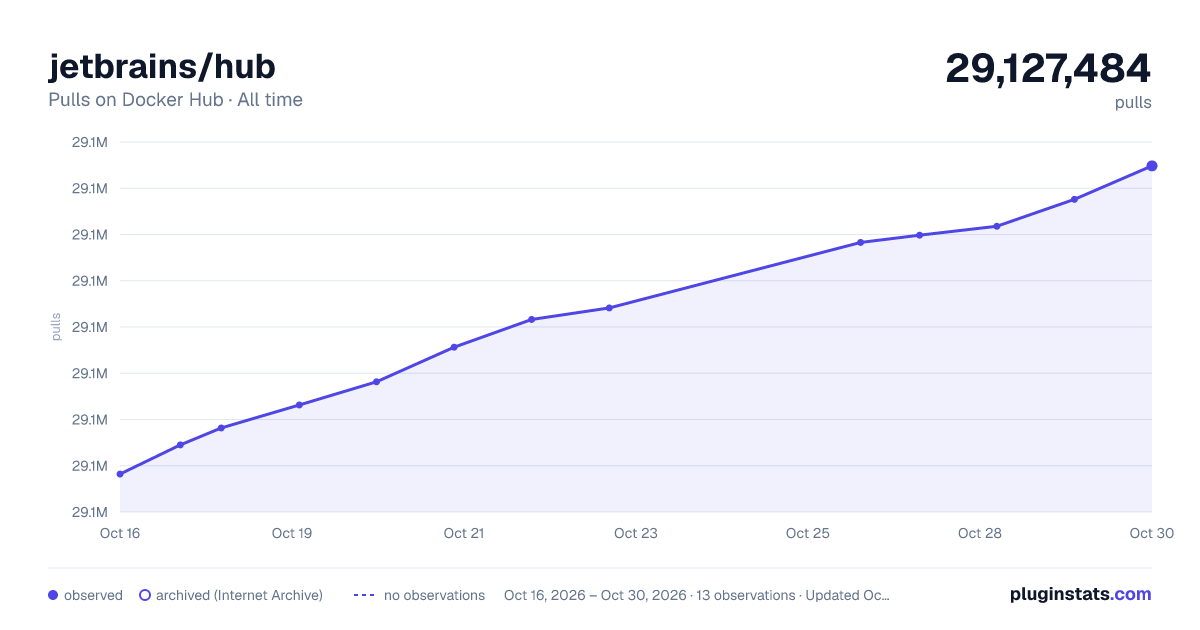Select the last data point before the long gap
Image resolution: width=1200 pixels, height=630 pixels.
pyautogui.click(x=609, y=308)
